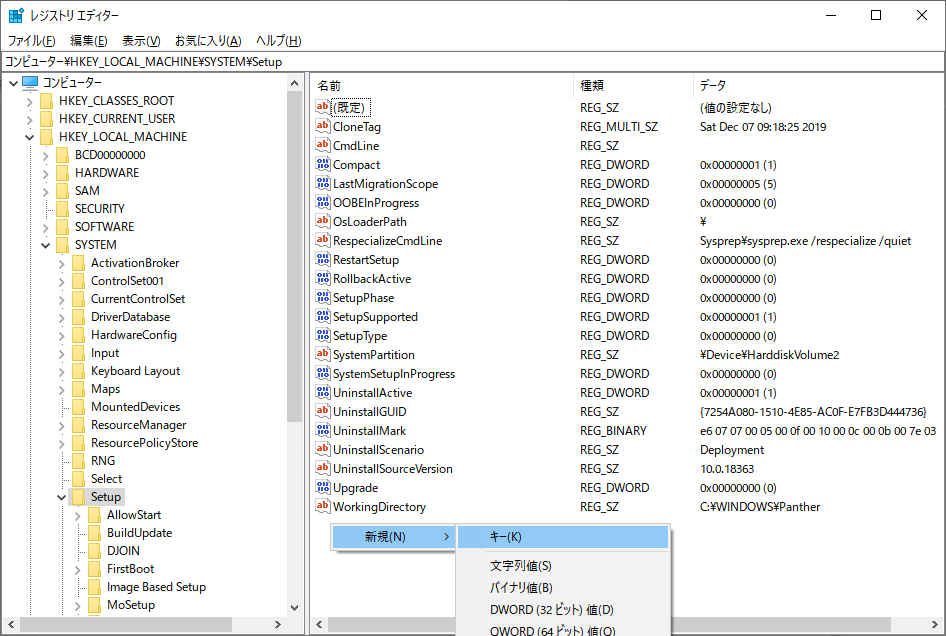
Task: Click the WorkingDirectory string value icon
Action: pyautogui.click(x=323, y=507)
